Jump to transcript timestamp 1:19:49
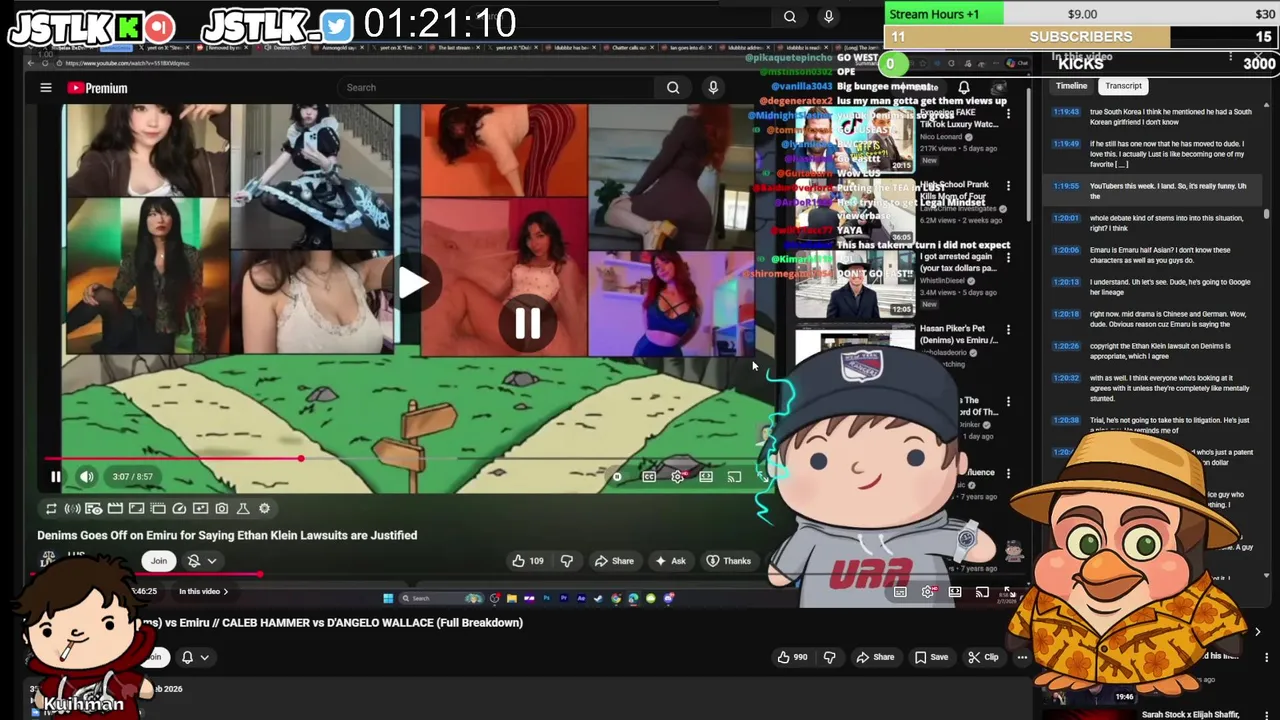 pos(1065,144)
